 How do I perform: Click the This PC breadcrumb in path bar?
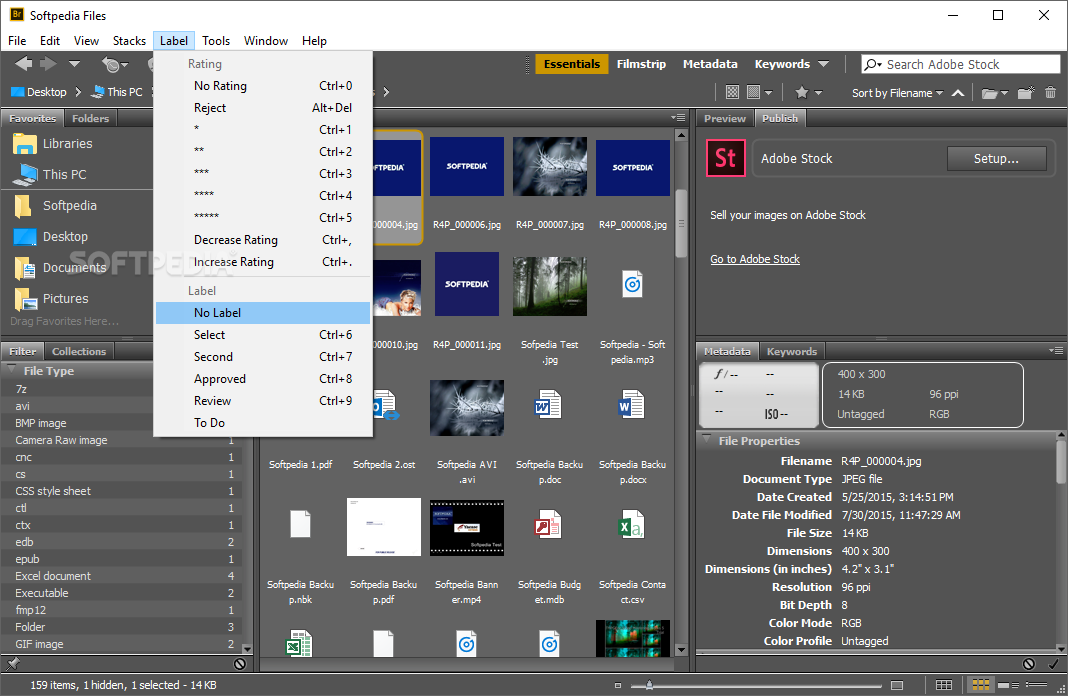click(x=118, y=92)
